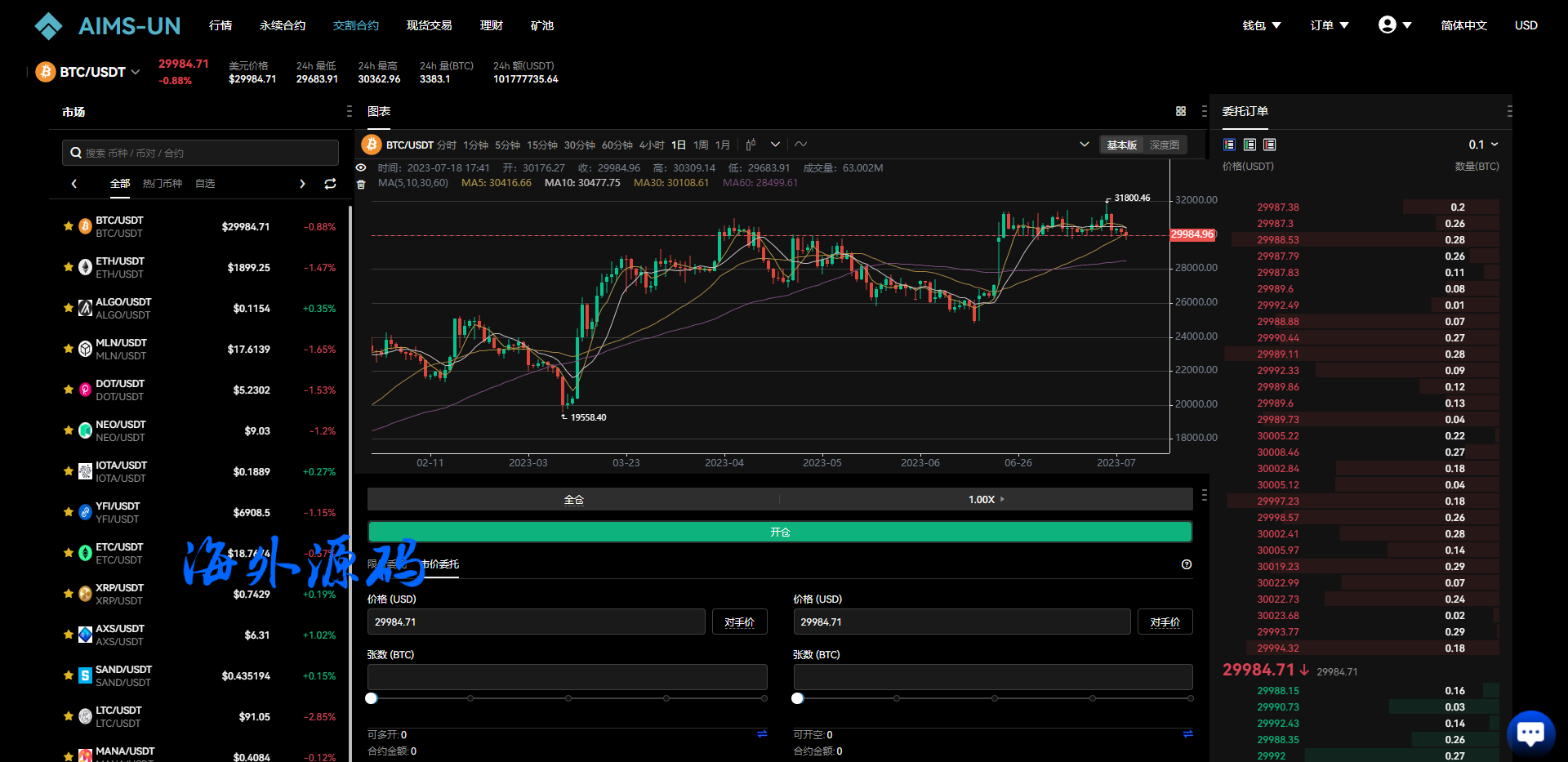
Task: Open the live chat support bubble
Action: click(1530, 733)
